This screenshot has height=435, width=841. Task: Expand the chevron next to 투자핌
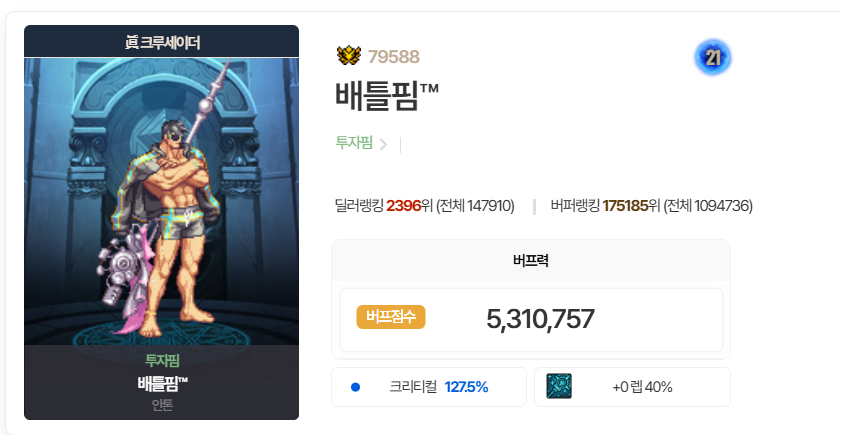383,144
